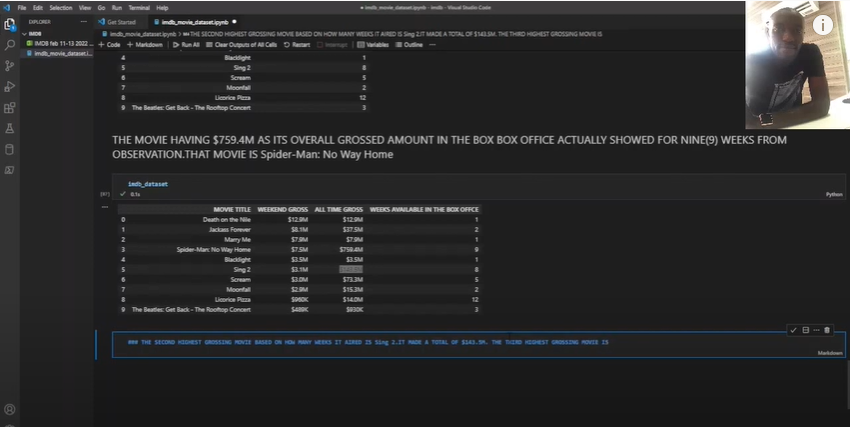Toggle the Variables panel
Image resolution: width=850 pixels, height=427 pixels.
374,45
